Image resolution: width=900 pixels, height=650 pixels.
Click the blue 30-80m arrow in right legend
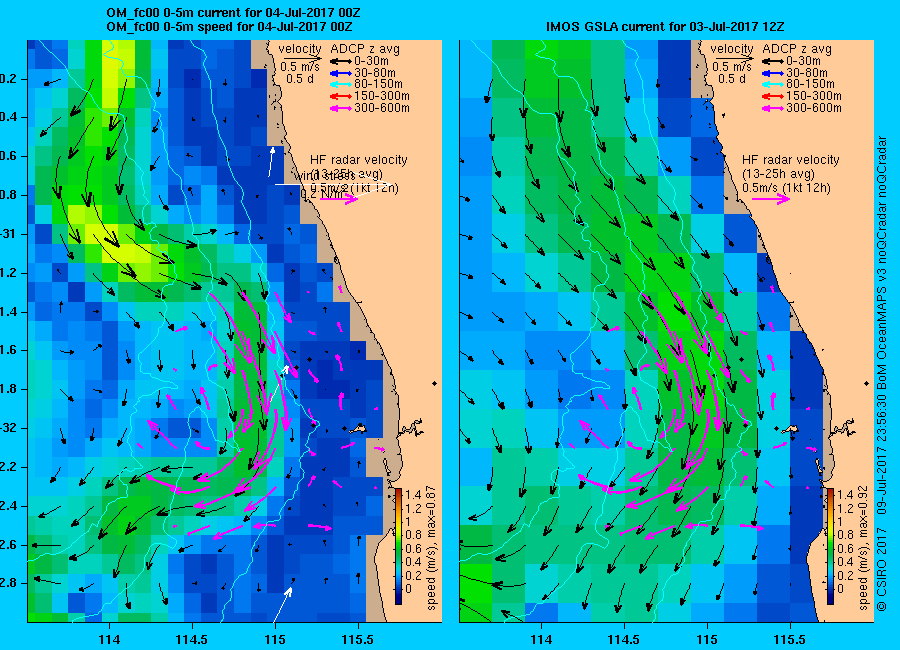point(773,73)
